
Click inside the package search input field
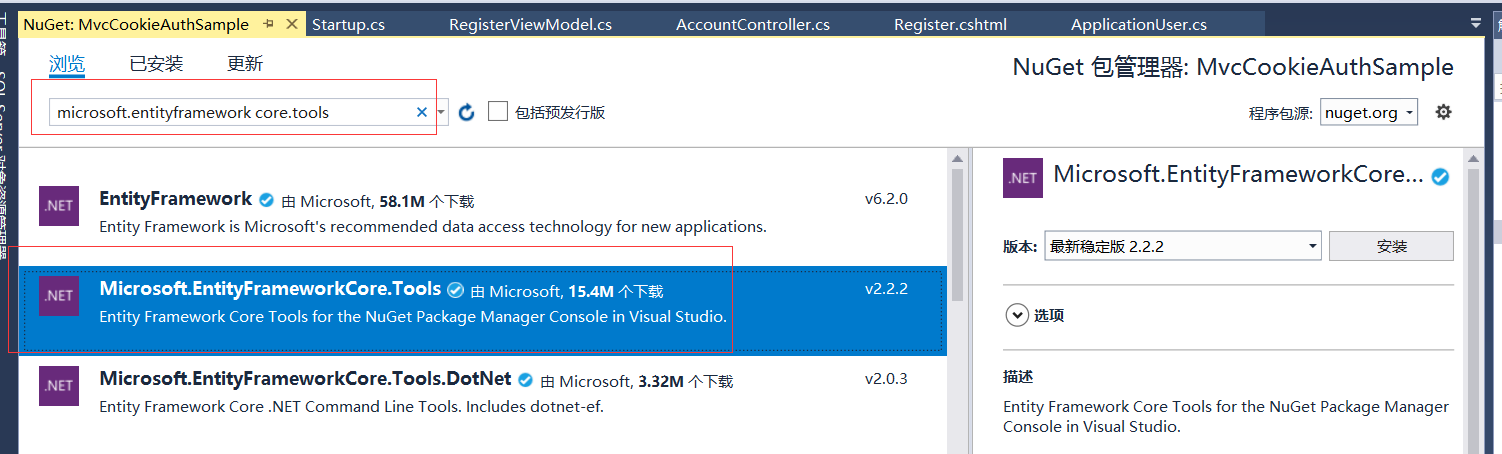[233, 112]
